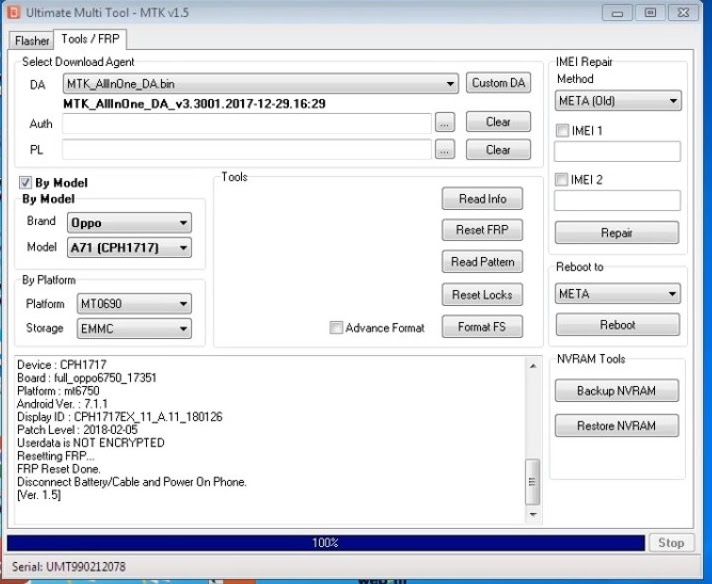Click the Custom DA button

point(498,83)
